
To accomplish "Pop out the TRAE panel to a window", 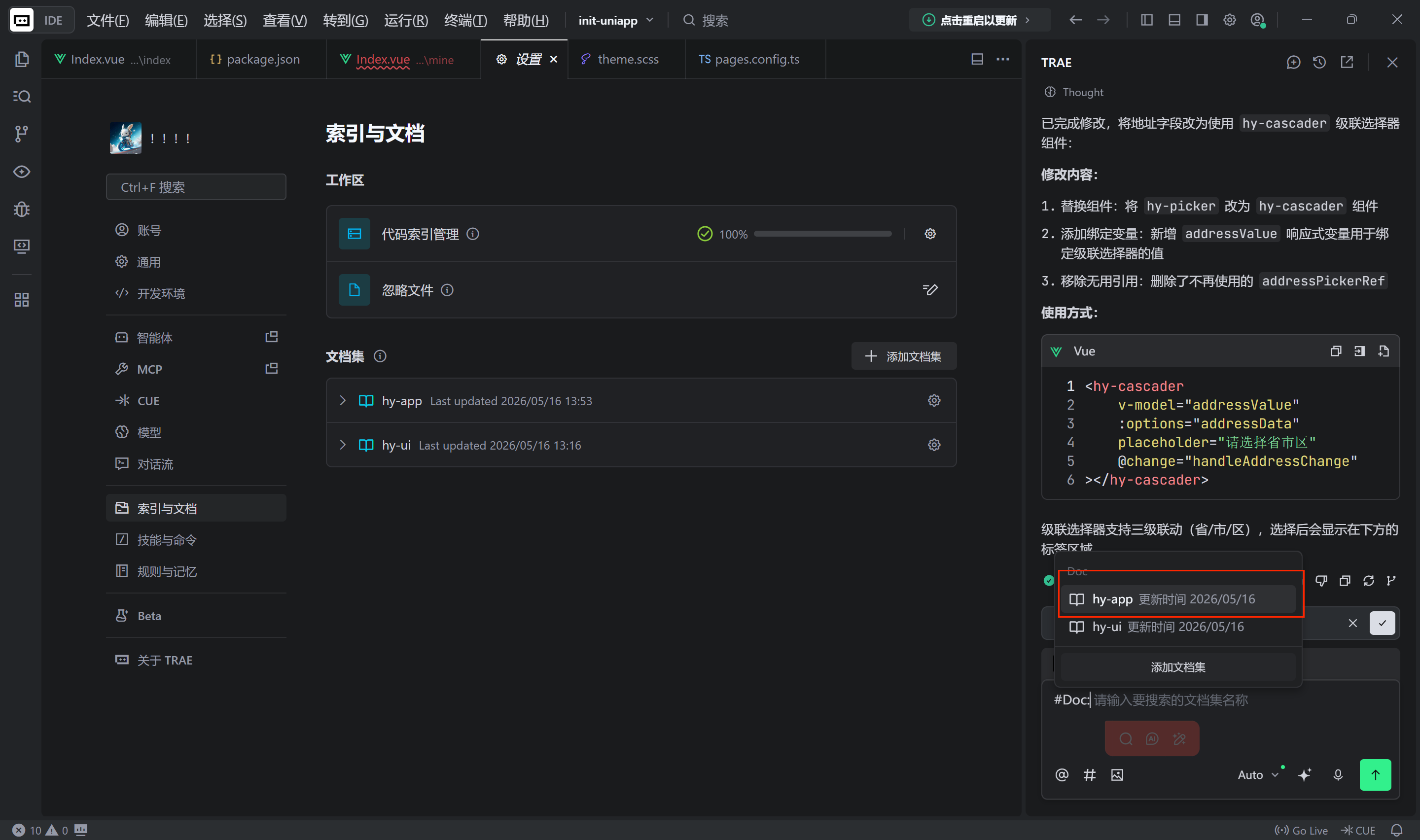I will tap(1347, 62).
